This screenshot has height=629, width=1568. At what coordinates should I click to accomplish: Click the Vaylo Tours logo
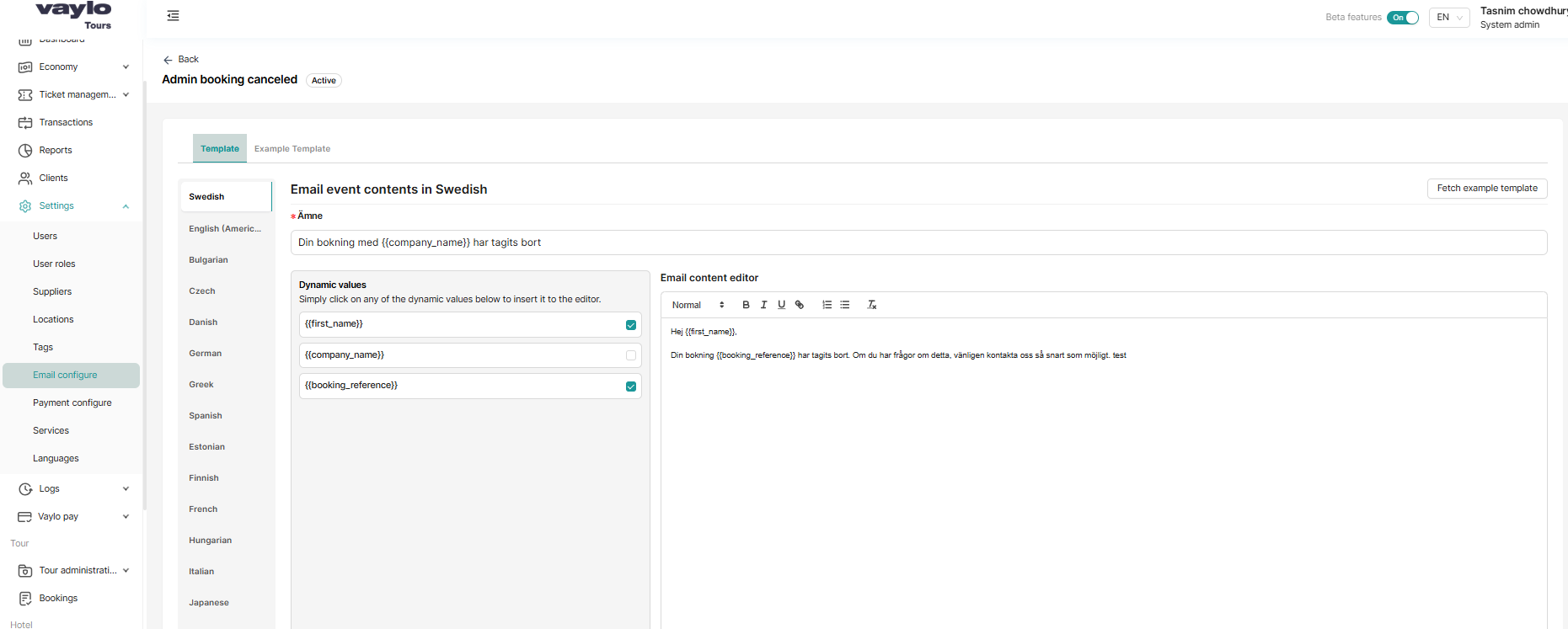(74, 15)
